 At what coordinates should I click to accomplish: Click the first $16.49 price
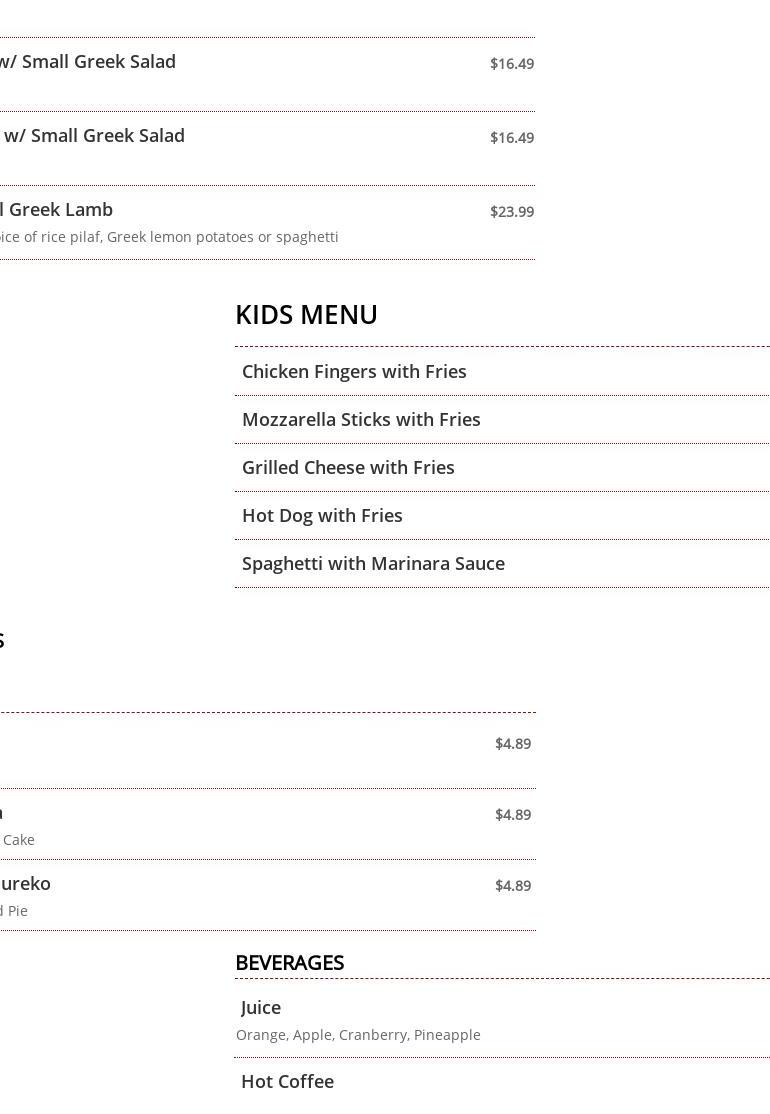(x=511, y=63)
